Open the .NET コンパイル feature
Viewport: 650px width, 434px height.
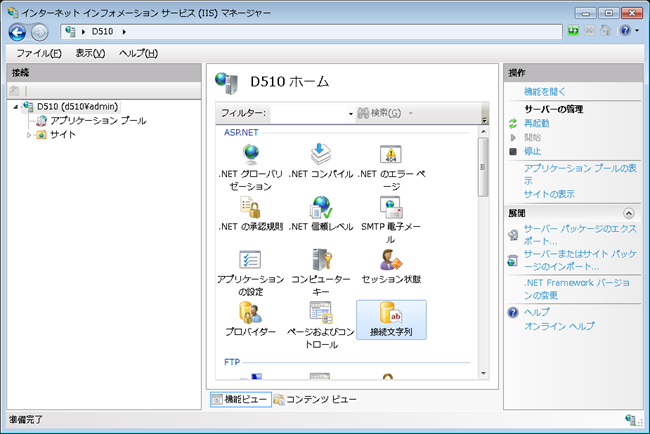pos(321,161)
